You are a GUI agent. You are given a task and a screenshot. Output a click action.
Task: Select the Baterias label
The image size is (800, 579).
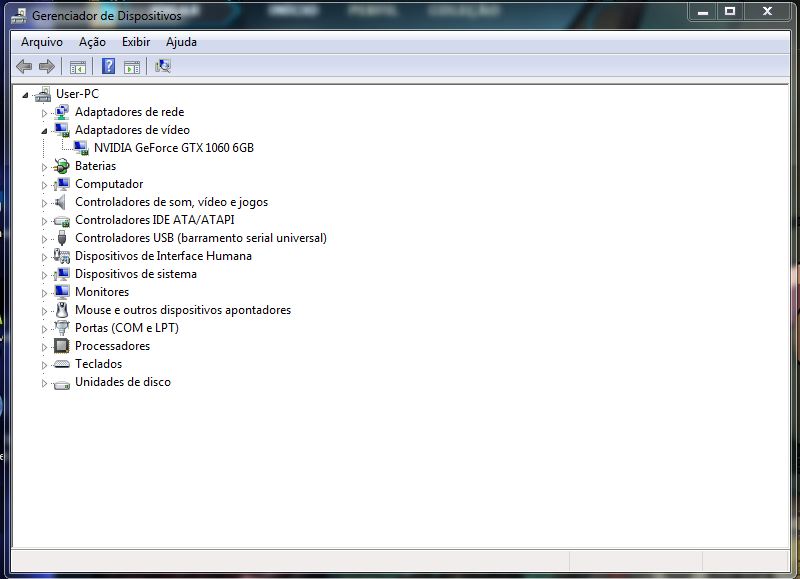[95, 166]
